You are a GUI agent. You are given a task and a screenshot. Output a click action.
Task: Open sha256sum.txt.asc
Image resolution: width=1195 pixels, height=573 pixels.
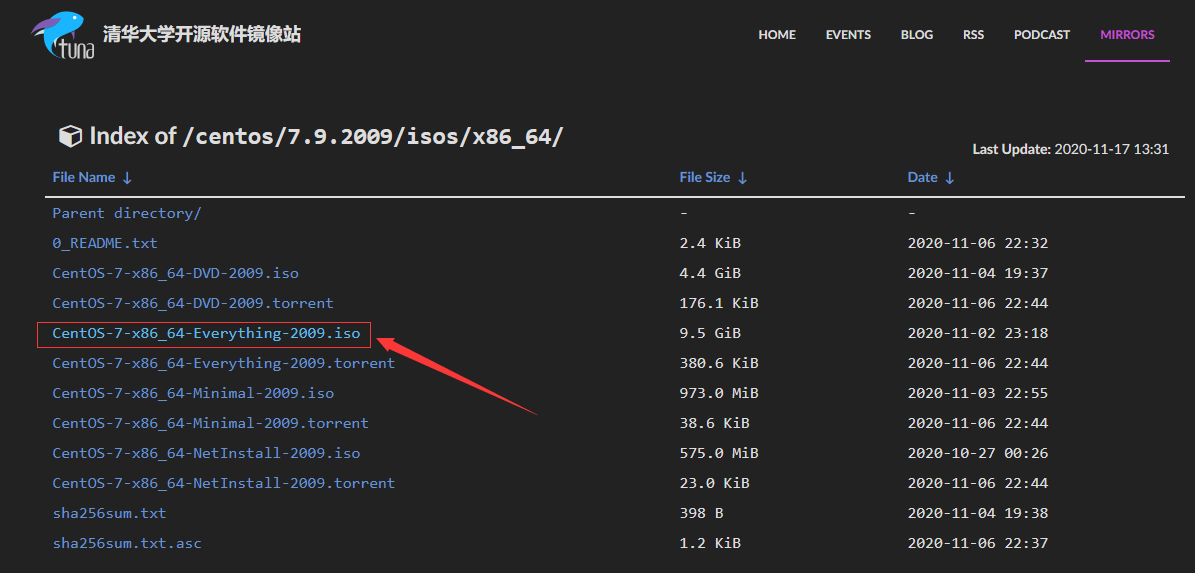[x=127, y=543]
